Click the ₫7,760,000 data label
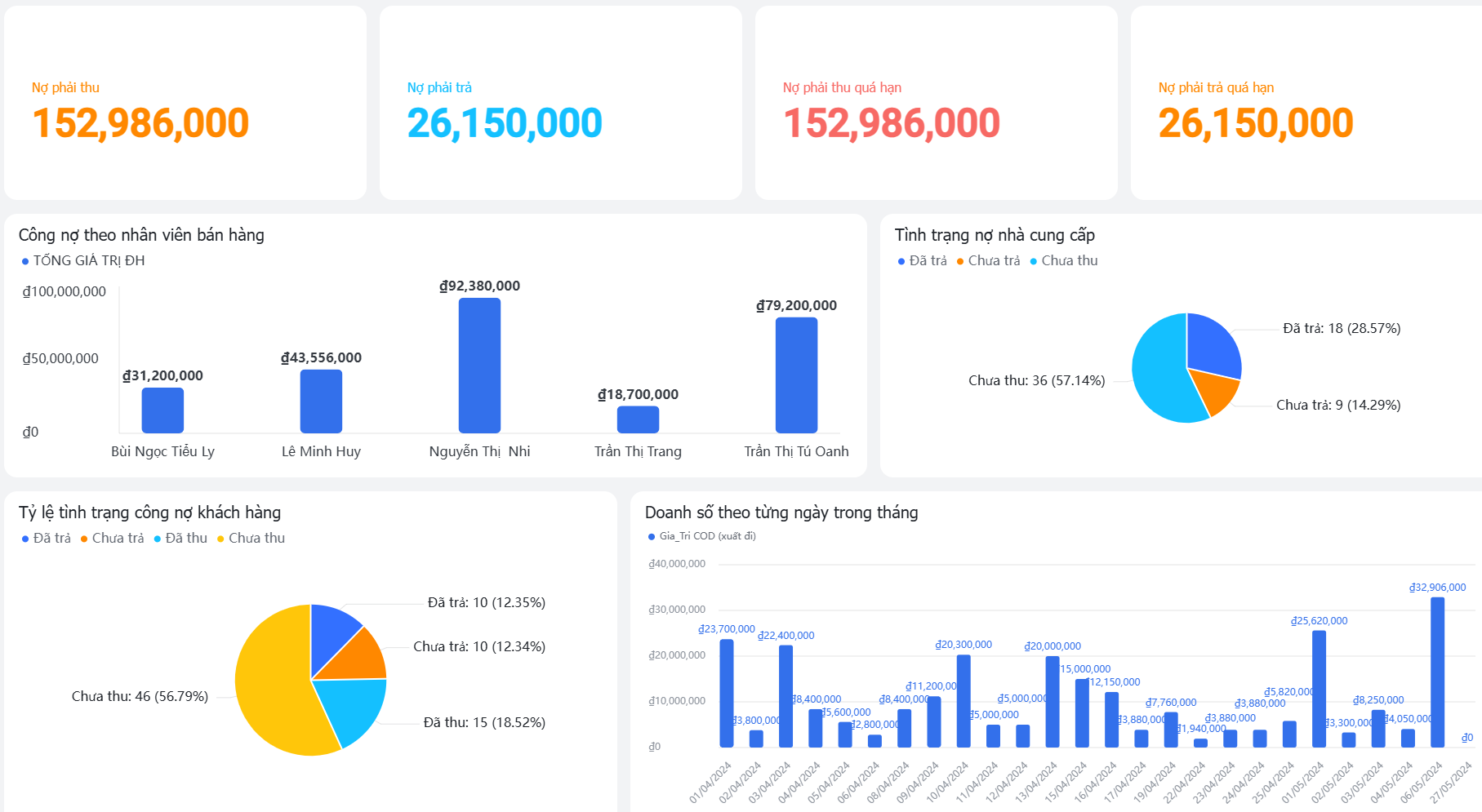 (1171, 703)
